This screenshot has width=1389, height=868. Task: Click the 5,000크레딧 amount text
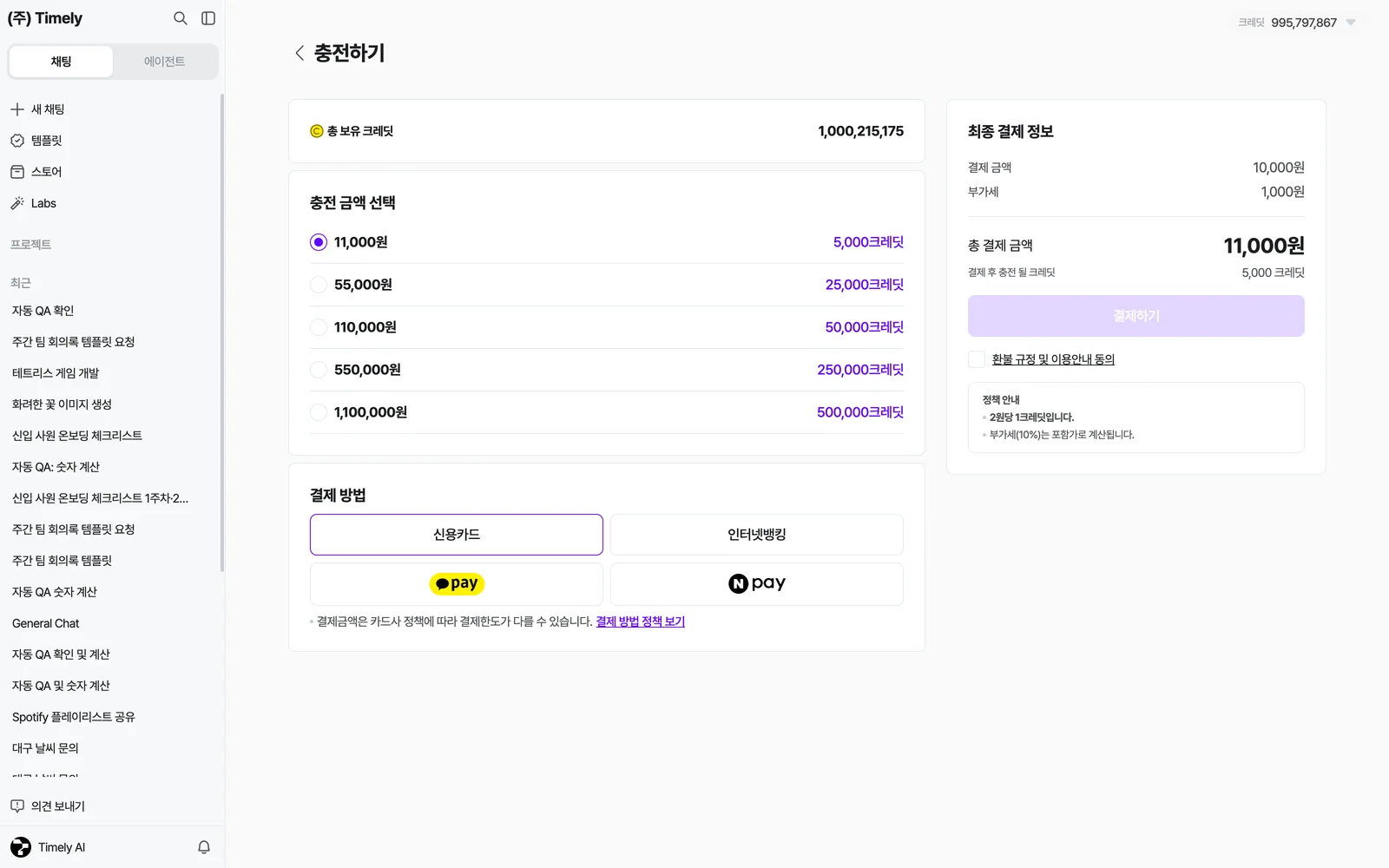[868, 242]
